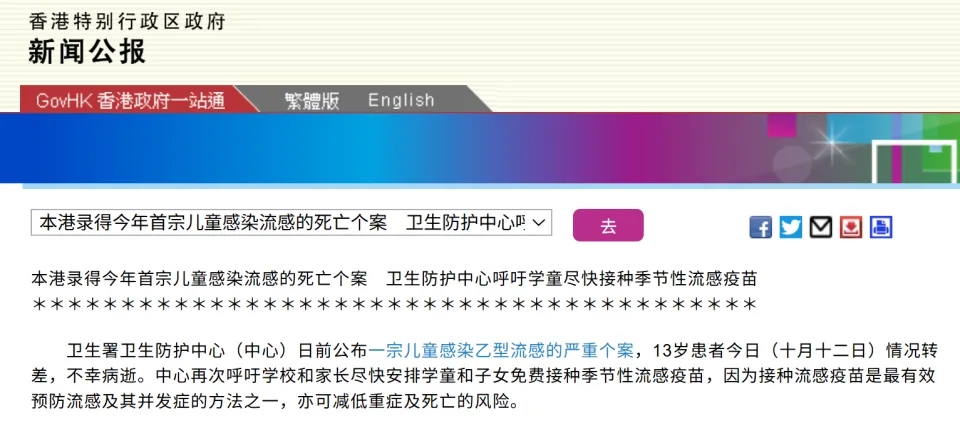Click text 卫生署卫生防护中心（中心）日前公布
This screenshot has height=421, width=960.
(x=217, y=351)
